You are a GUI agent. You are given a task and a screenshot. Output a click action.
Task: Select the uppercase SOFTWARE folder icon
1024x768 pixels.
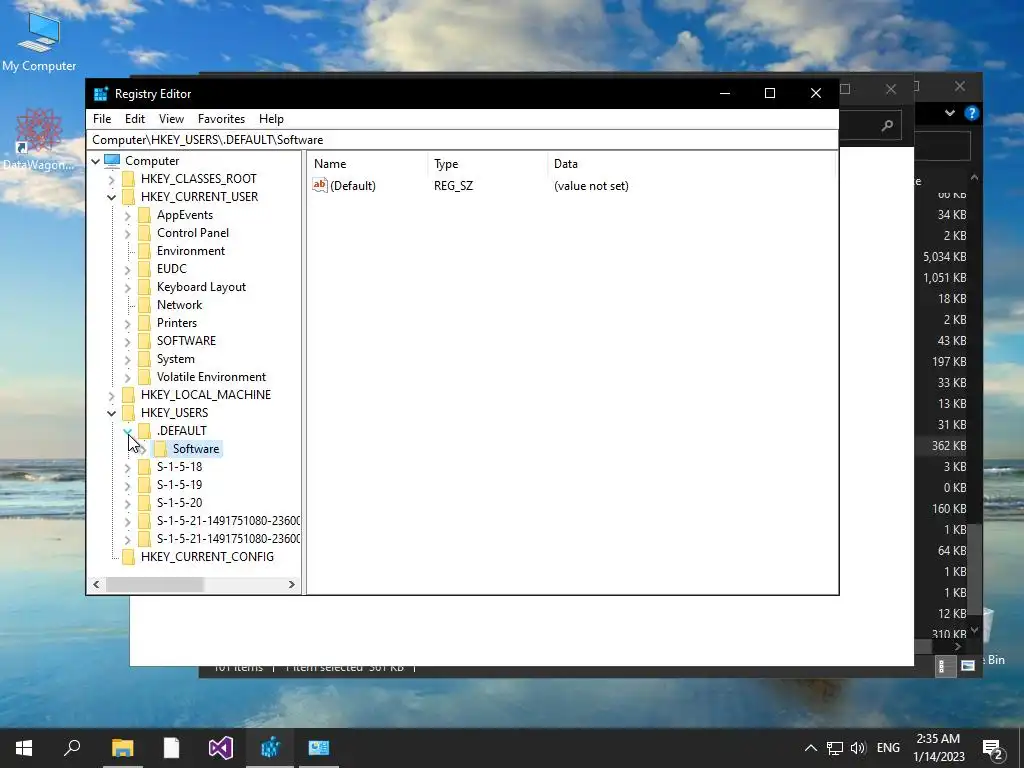144,341
